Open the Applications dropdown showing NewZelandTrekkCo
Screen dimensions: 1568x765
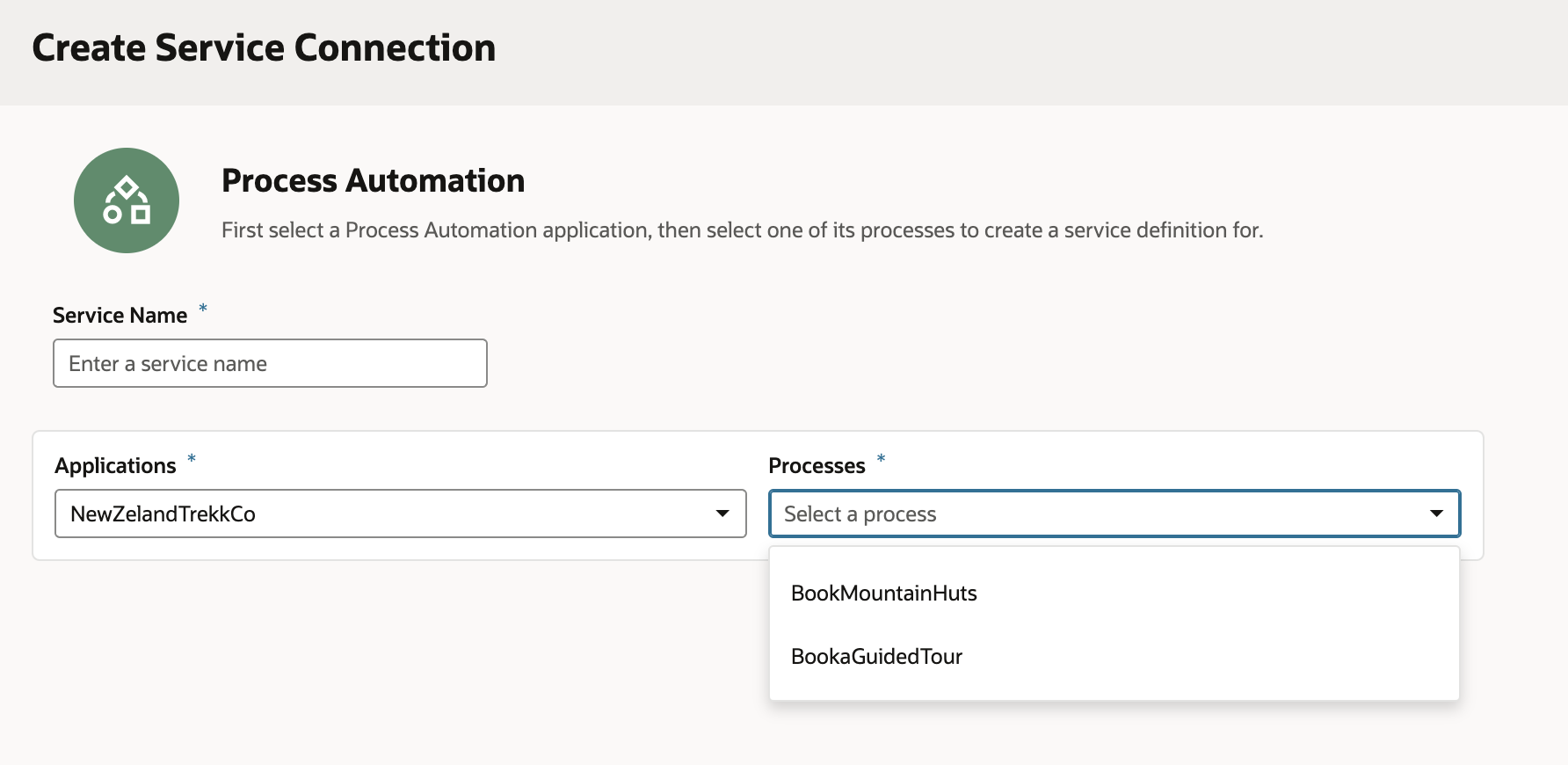pyautogui.click(x=400, y=514)
